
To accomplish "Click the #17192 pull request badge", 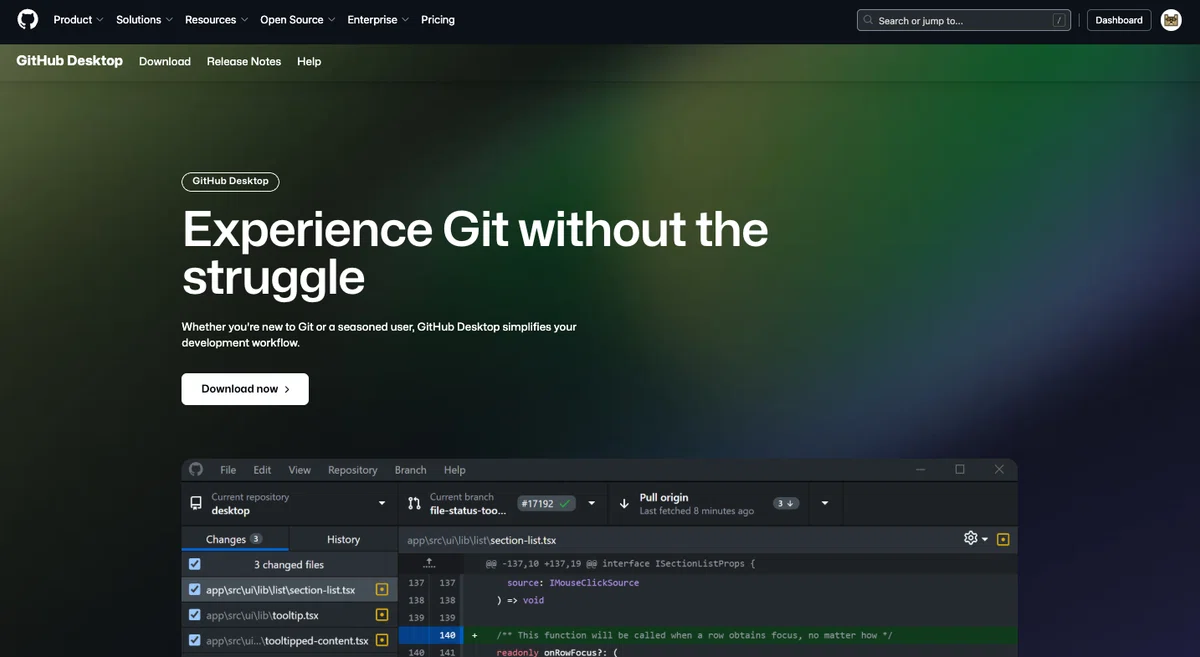I will coord(546,503).
